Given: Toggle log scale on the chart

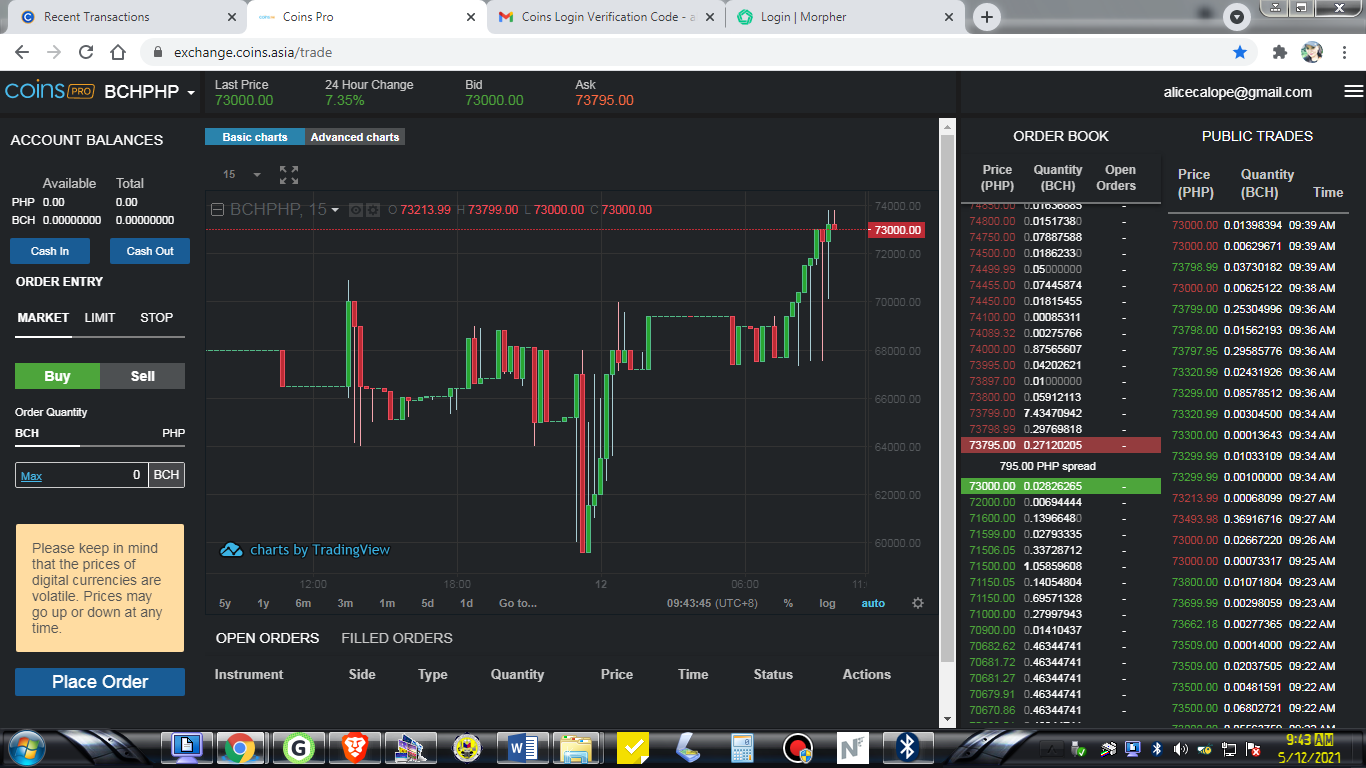Looking at the screenshot, I should (x=827, y=603).
